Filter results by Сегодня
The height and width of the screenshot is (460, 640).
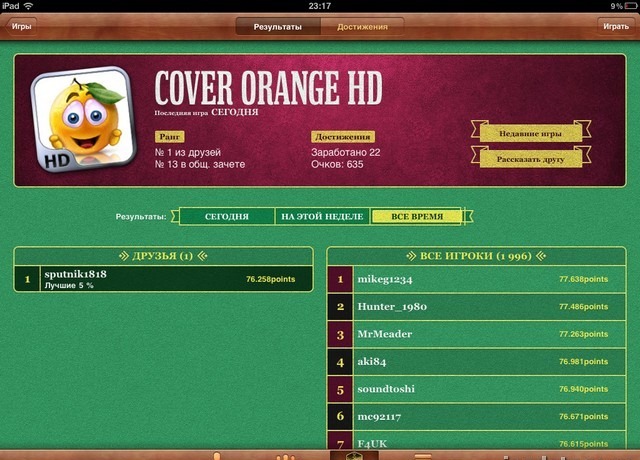click(x=227, y=217)
